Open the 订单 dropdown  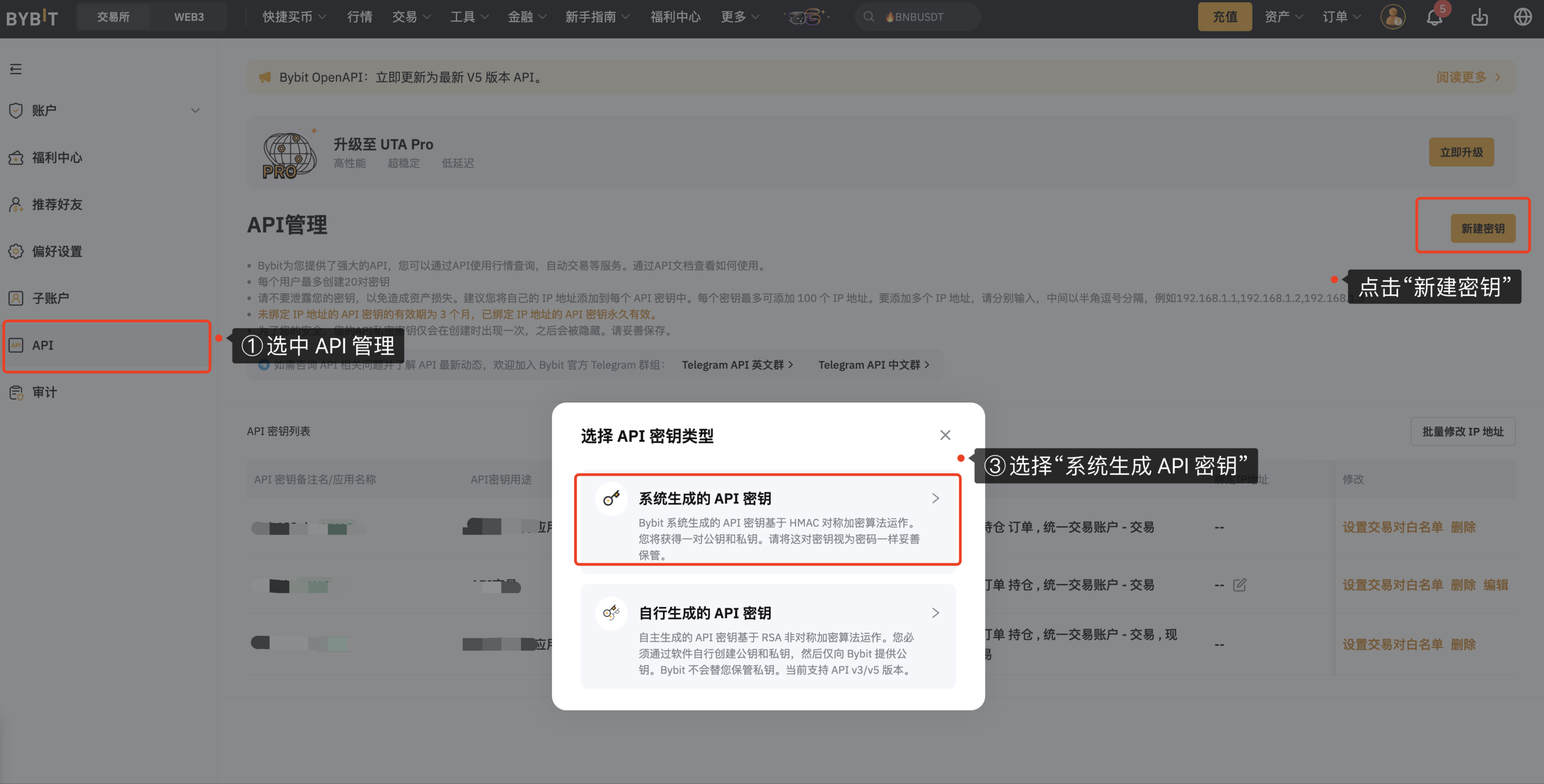(x=1341, y=17)
